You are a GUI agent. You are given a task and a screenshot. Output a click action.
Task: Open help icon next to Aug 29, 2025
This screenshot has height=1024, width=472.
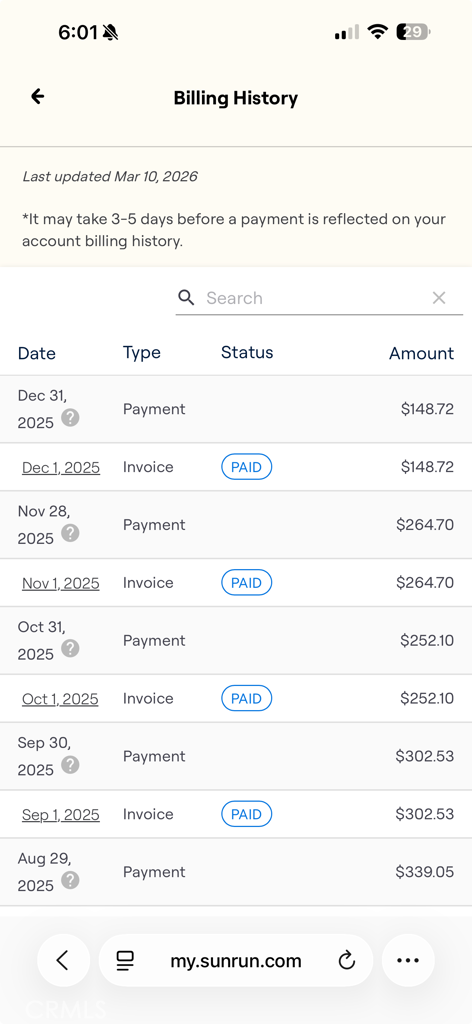[x=70, y=880]
